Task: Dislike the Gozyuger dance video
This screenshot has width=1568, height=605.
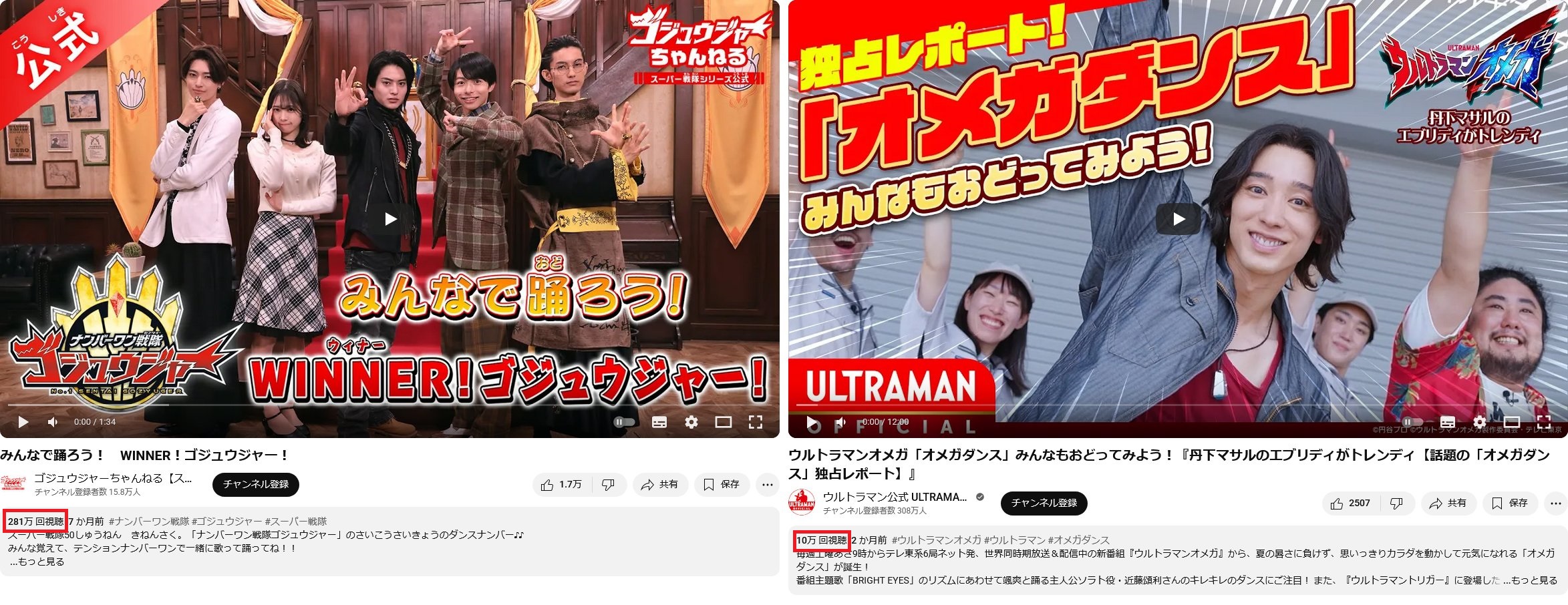Action: (x=608, y=485)
